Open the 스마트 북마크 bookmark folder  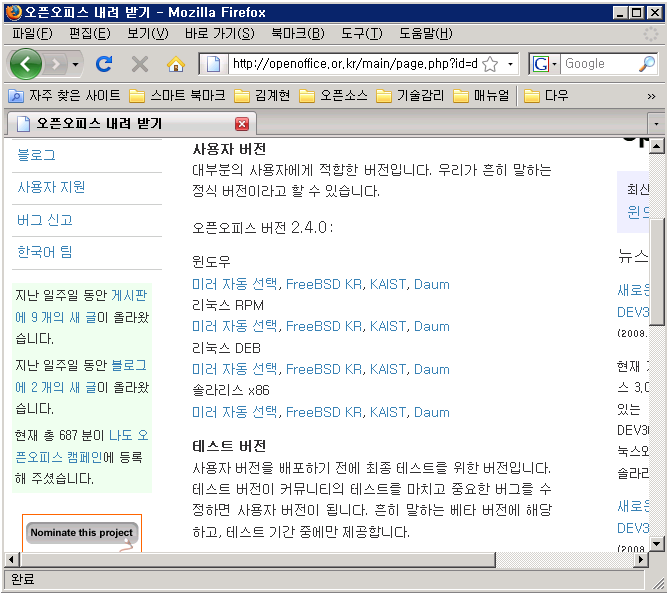coord(177,95)
